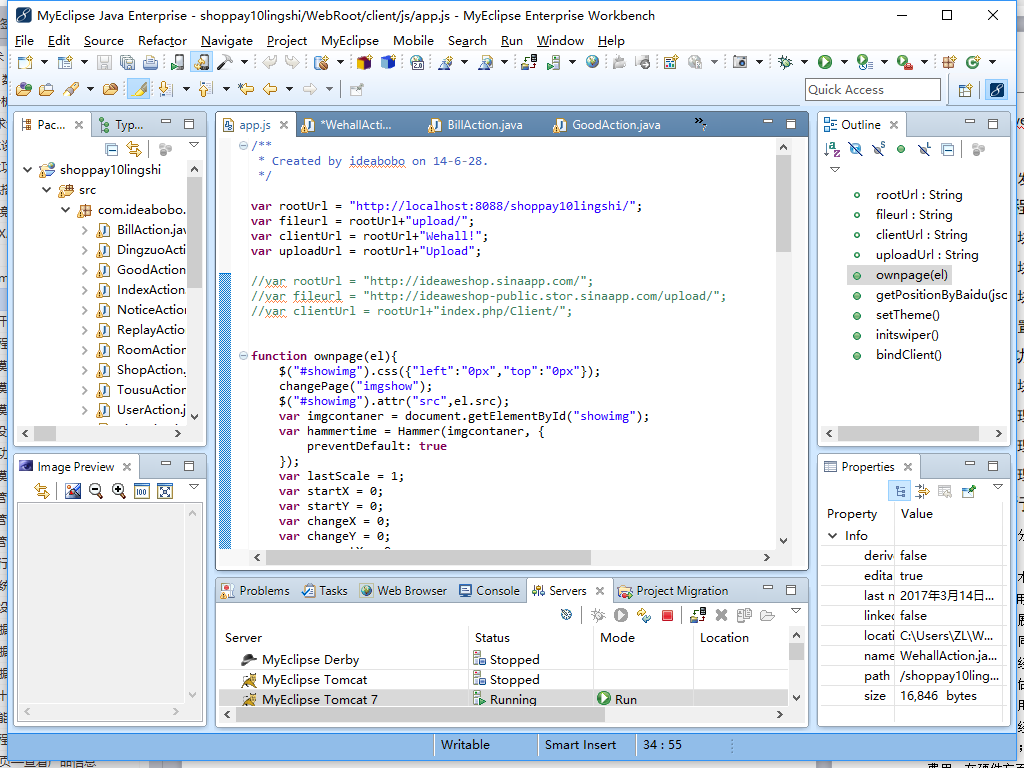Stop the server using the red stop icon
The width and height of the screenshot is (1024, 768).
[667, 616]
